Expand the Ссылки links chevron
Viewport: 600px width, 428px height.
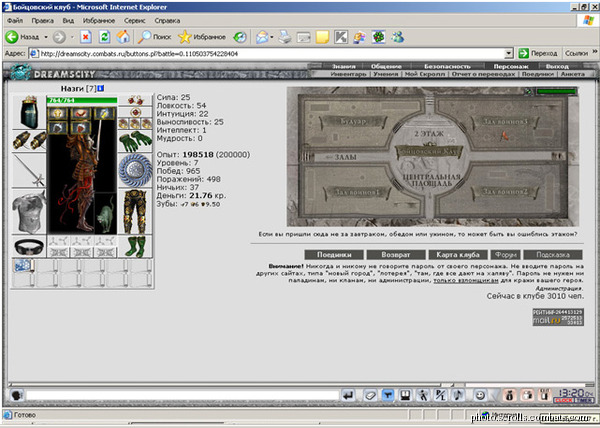[595, 52]
